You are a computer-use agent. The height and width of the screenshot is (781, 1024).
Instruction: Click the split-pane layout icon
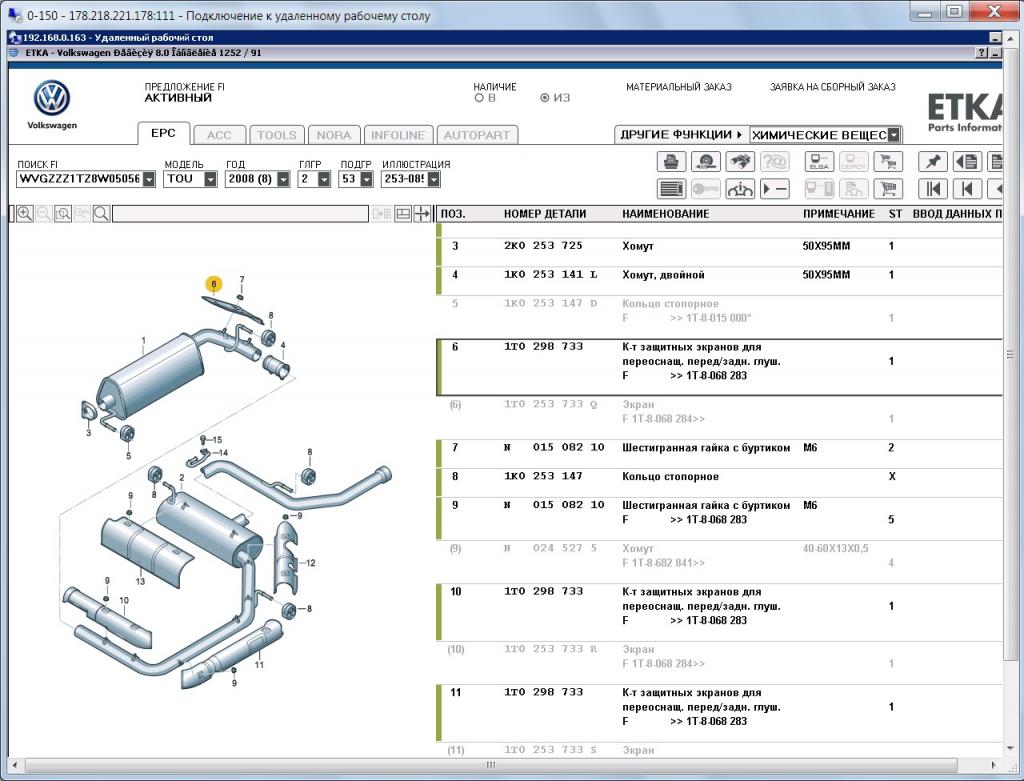click(x=403, y=214)
